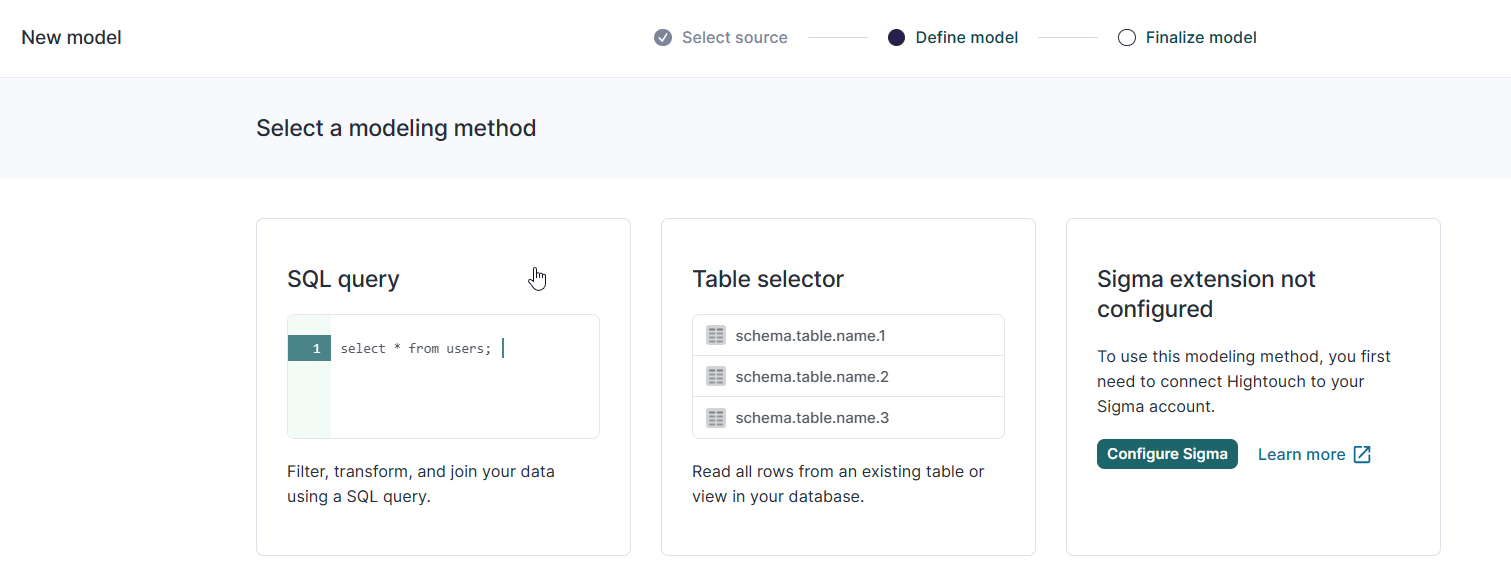Image resolution: width=1511 pixels, height=576 pixels.
Task: Click table icon beside schema.table.name.2
Action: 715,377
